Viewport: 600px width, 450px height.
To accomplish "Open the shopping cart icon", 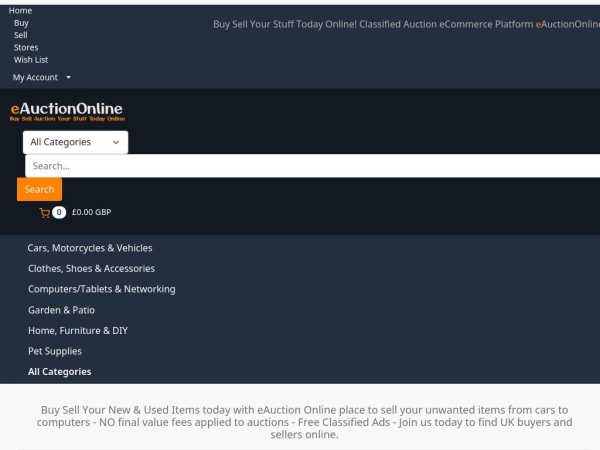I will pos(44,213).
